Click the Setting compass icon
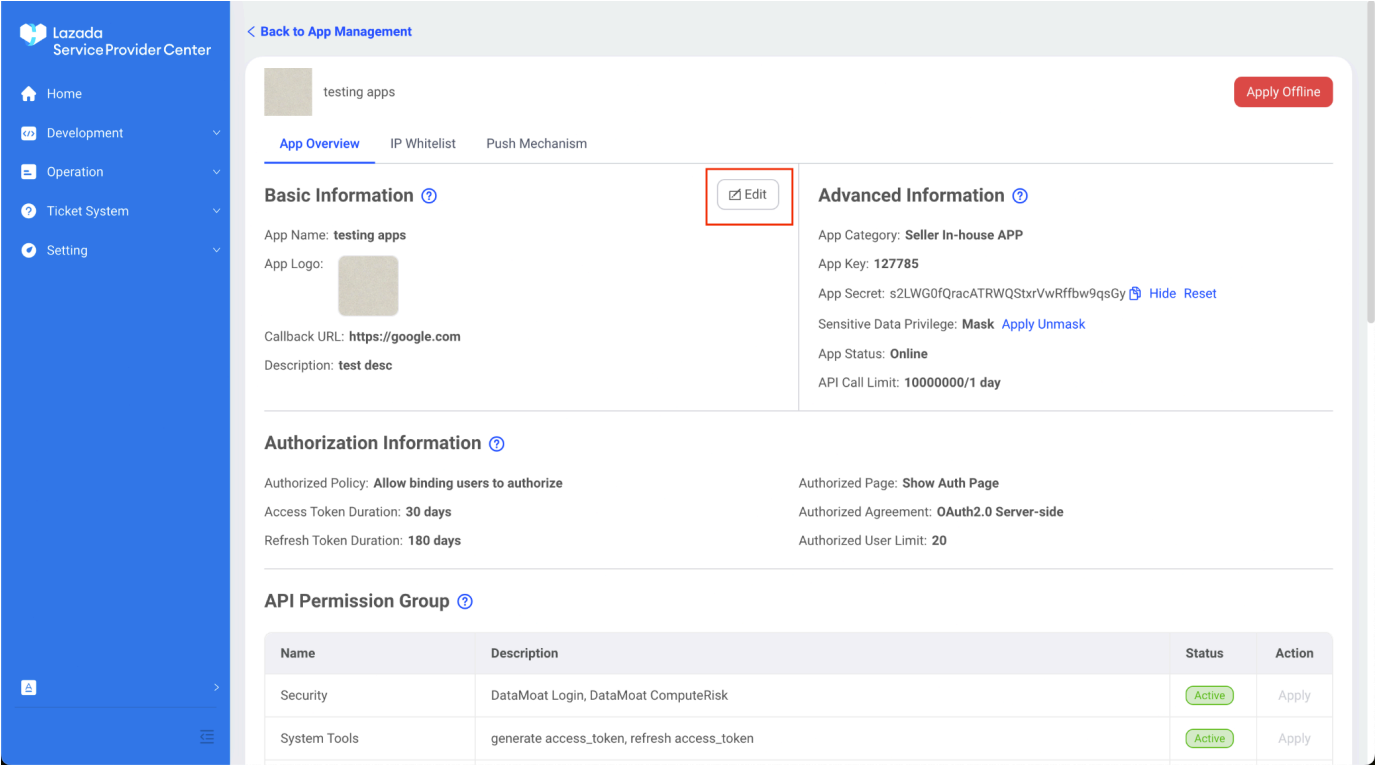Image resolution: width=1376 pixels, height=766 pixels. [29, 250]
